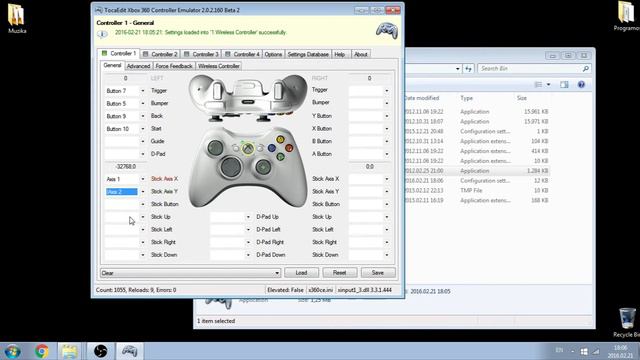The image size is (640, 360).
Task: Expand the D-Pad Up dropdown
Action: [x=248, y=217]
